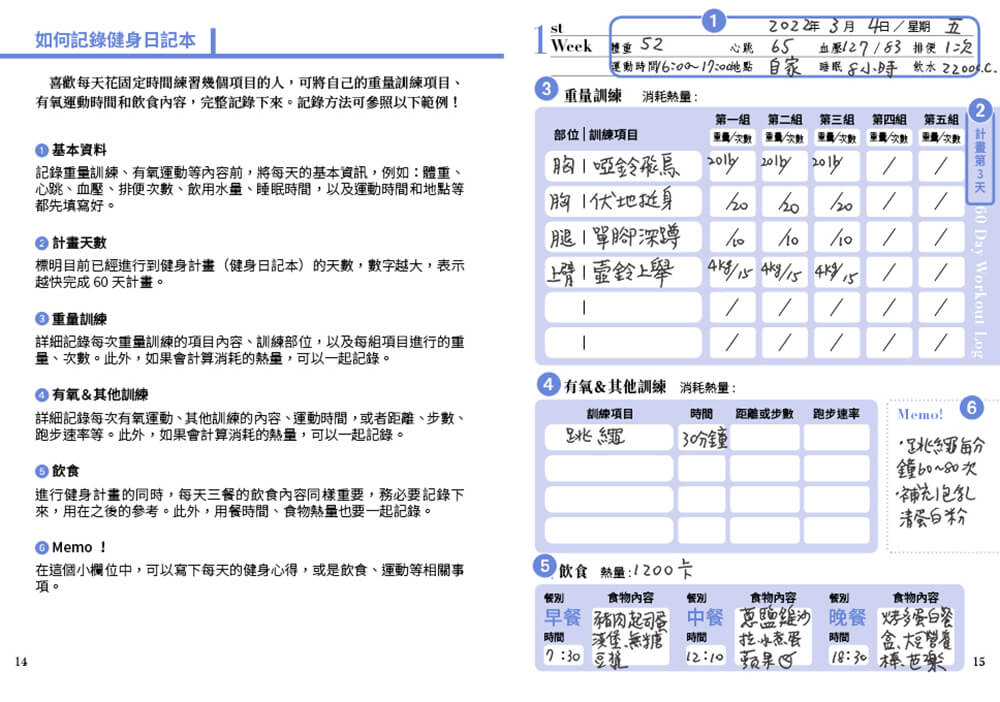Viewport: 1000px width, 702px height.
Task: Click the dinner time 18:30
Action: click(848, 655)
